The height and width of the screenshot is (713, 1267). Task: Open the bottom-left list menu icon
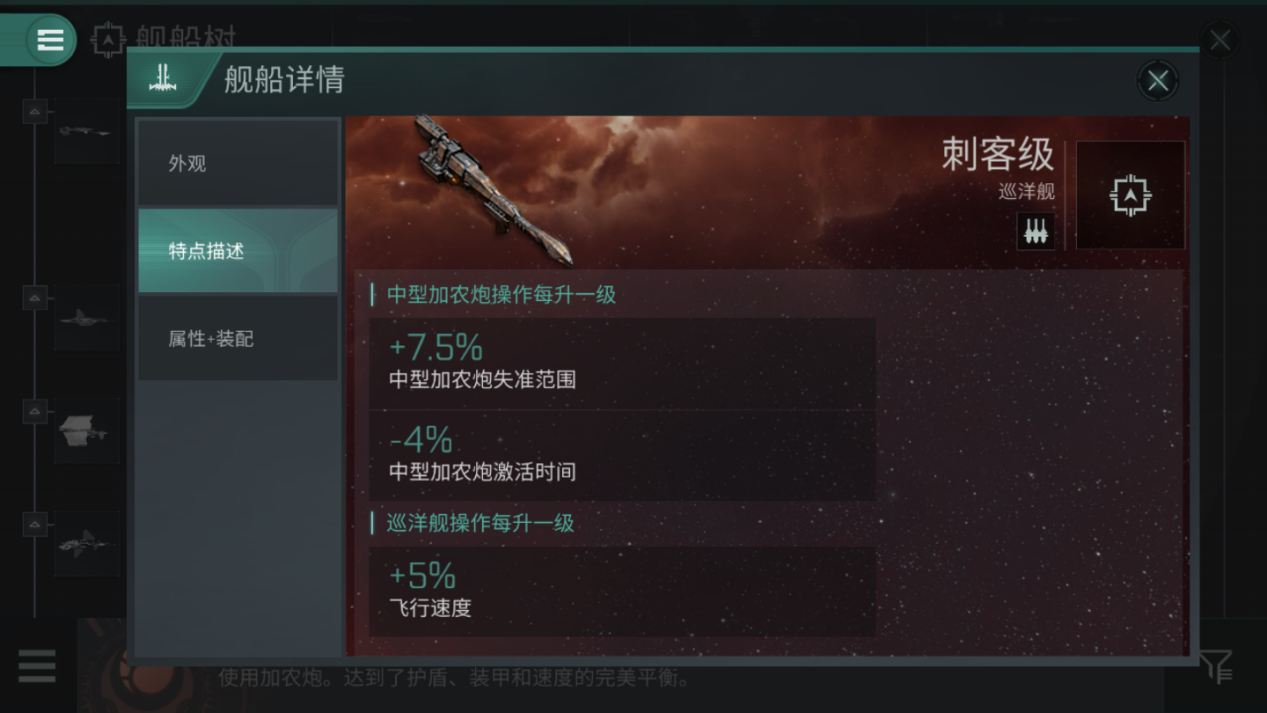coord(37,666)
